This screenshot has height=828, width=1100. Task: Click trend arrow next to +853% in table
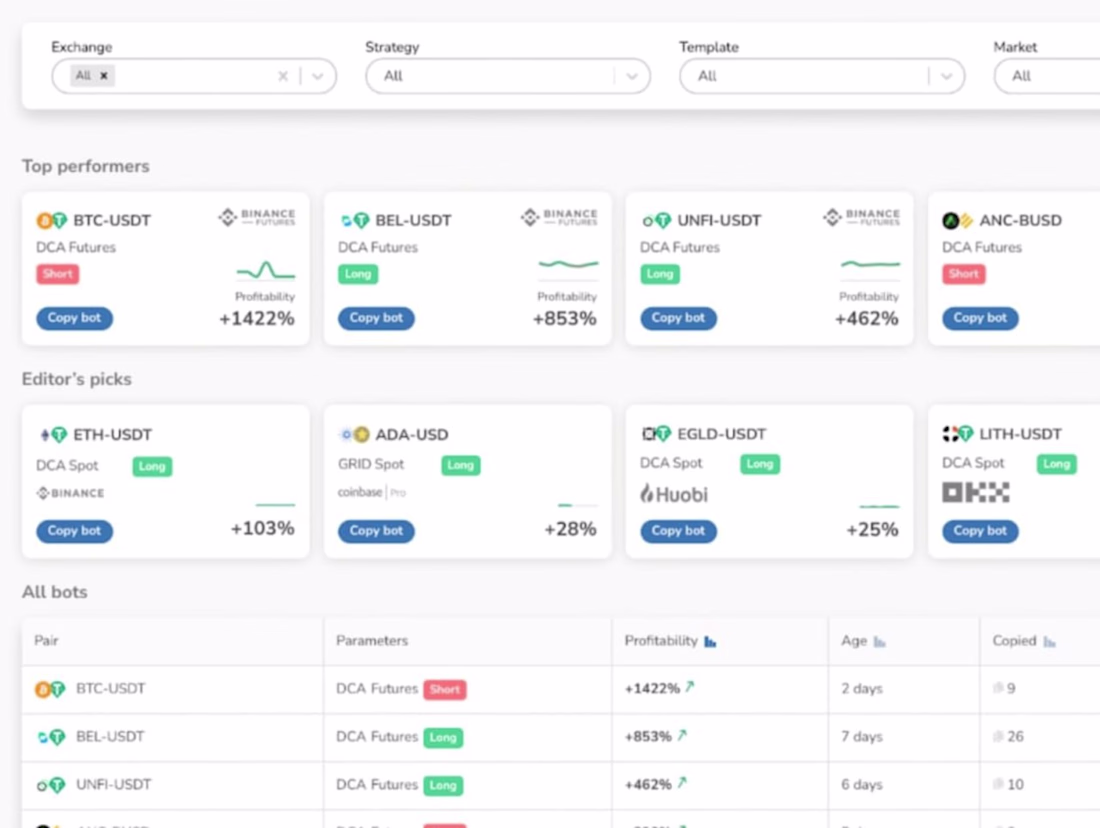tap(682, 735)
